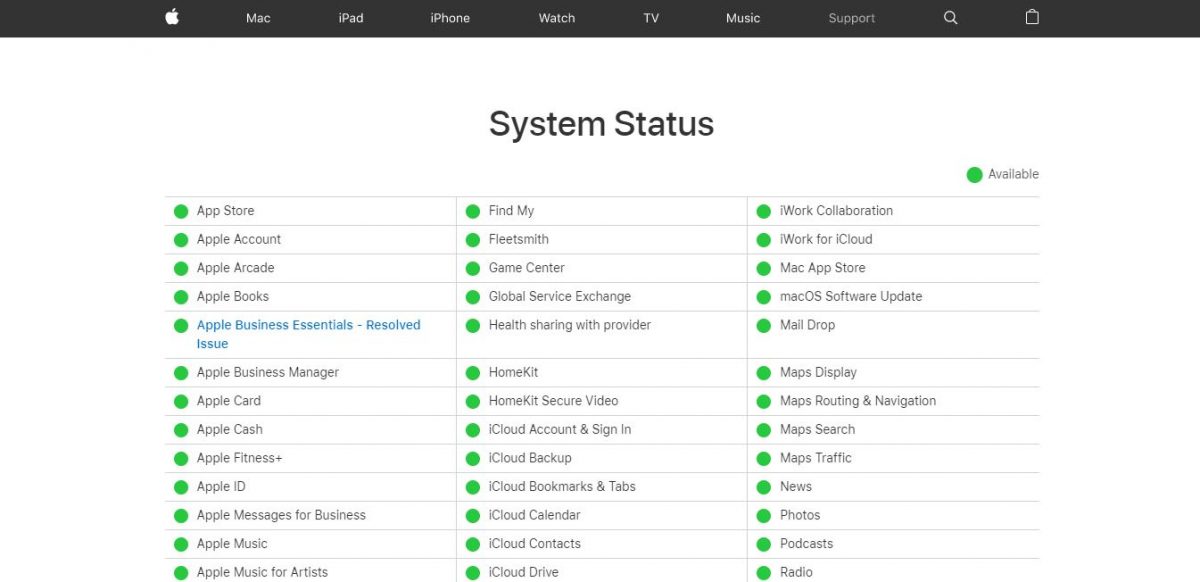Click the green dot next to Photos
This screenshot has height=582, width=1200.
764,516
